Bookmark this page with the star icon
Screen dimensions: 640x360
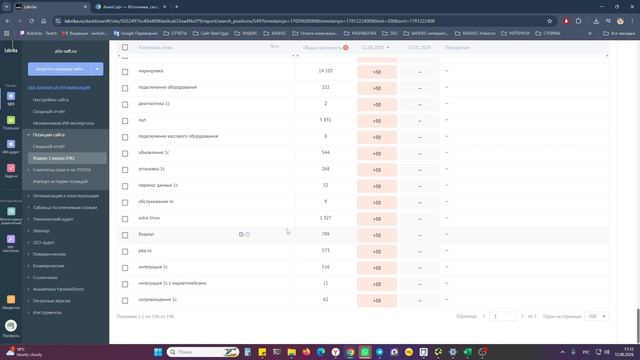click(549, 21)
